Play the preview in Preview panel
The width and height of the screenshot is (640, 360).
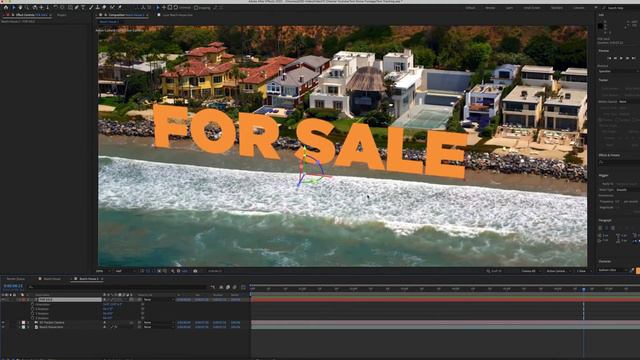pyautogui.click(x=621, y=58)
